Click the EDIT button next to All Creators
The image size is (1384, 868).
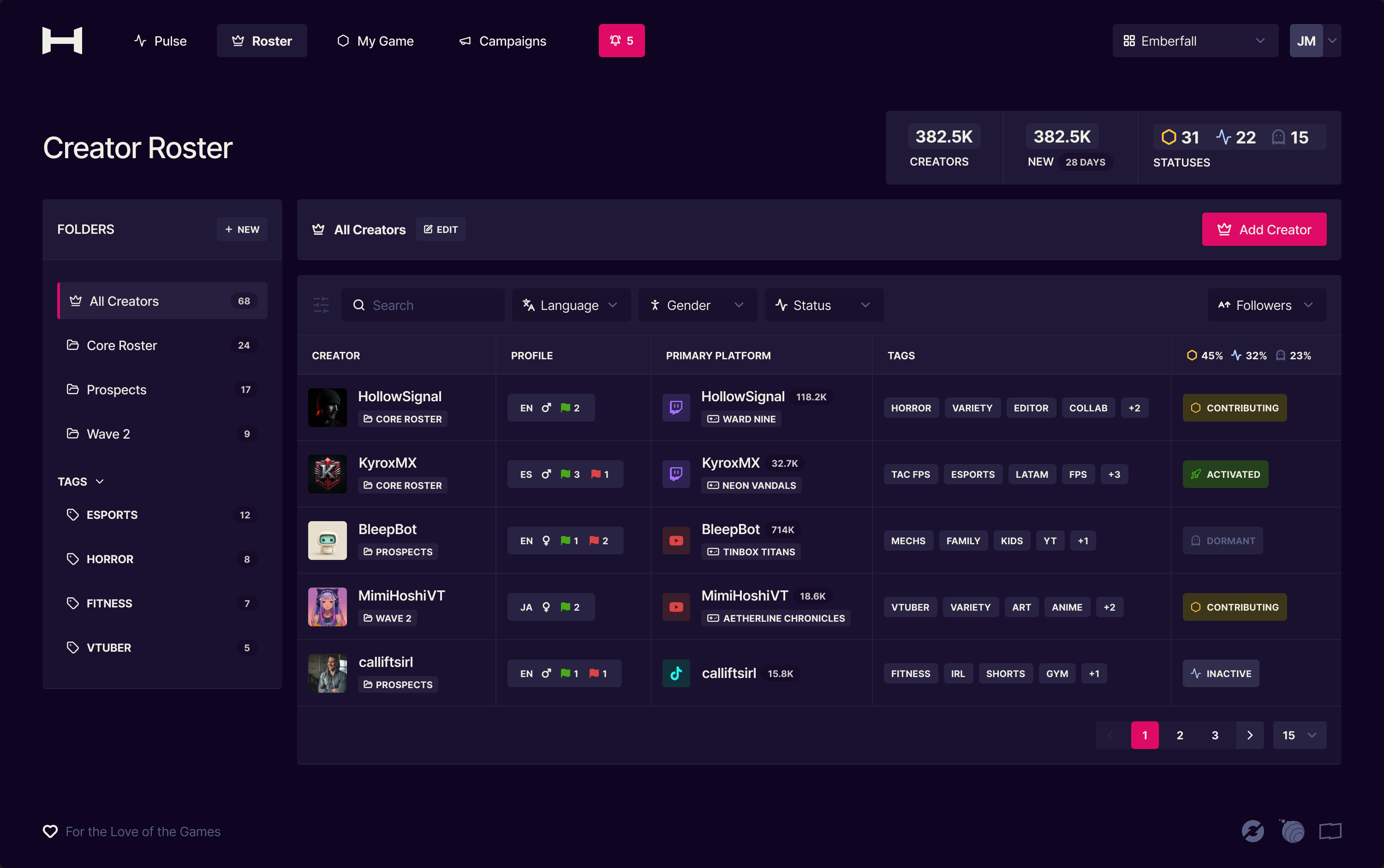(x=441, y=230)
